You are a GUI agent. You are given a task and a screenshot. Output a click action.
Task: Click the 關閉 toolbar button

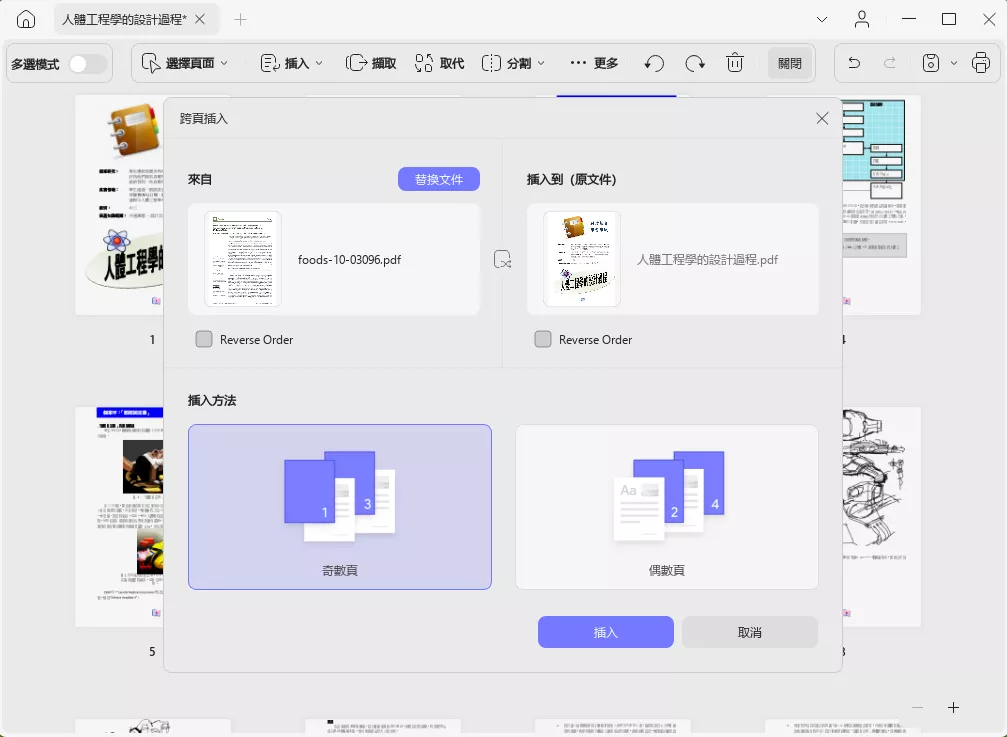click(x=789, y=63)
